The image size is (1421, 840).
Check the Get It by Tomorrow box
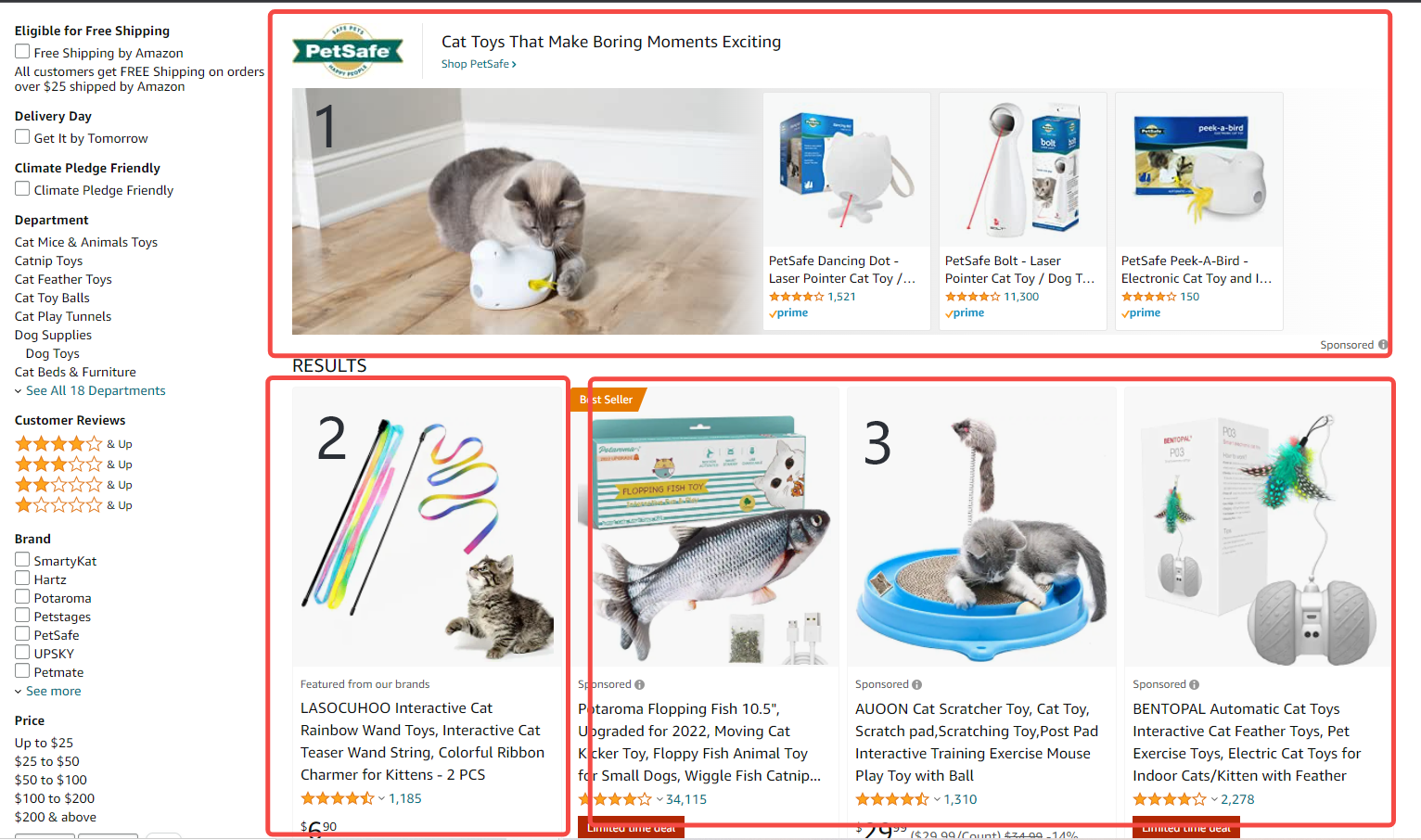pos(22,137)
